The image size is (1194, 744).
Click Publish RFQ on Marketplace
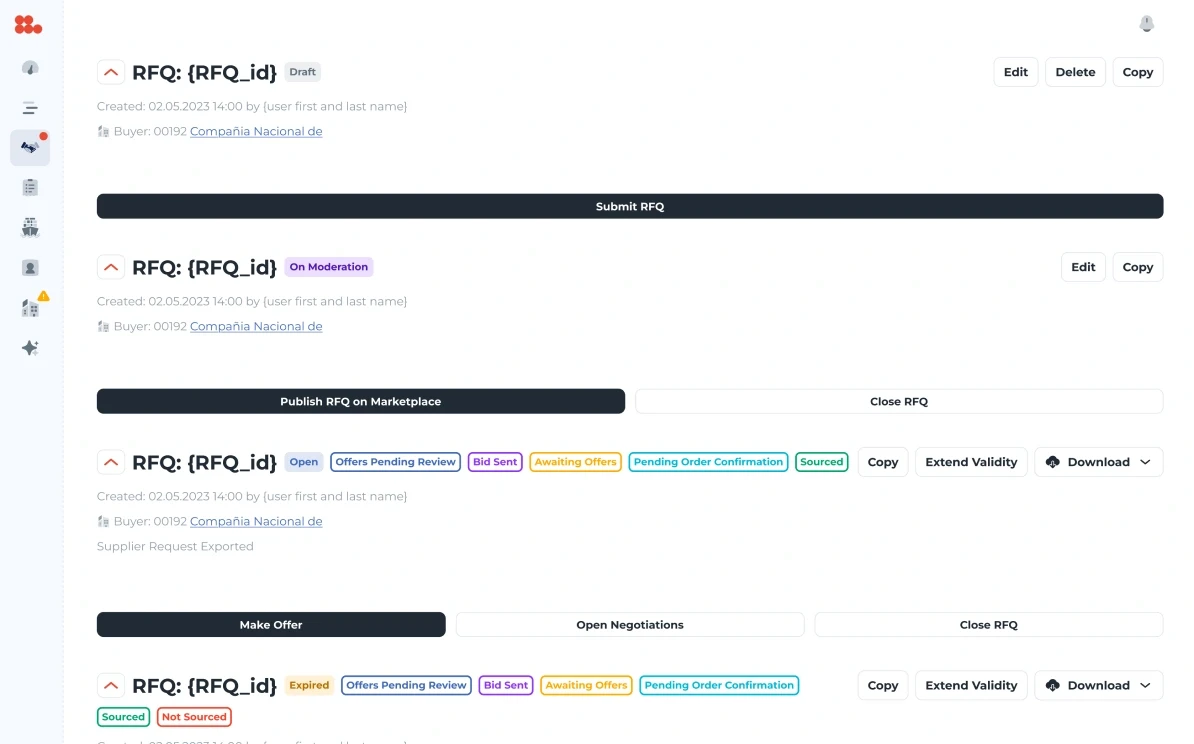pyautogui.click(x=360, y=401)
